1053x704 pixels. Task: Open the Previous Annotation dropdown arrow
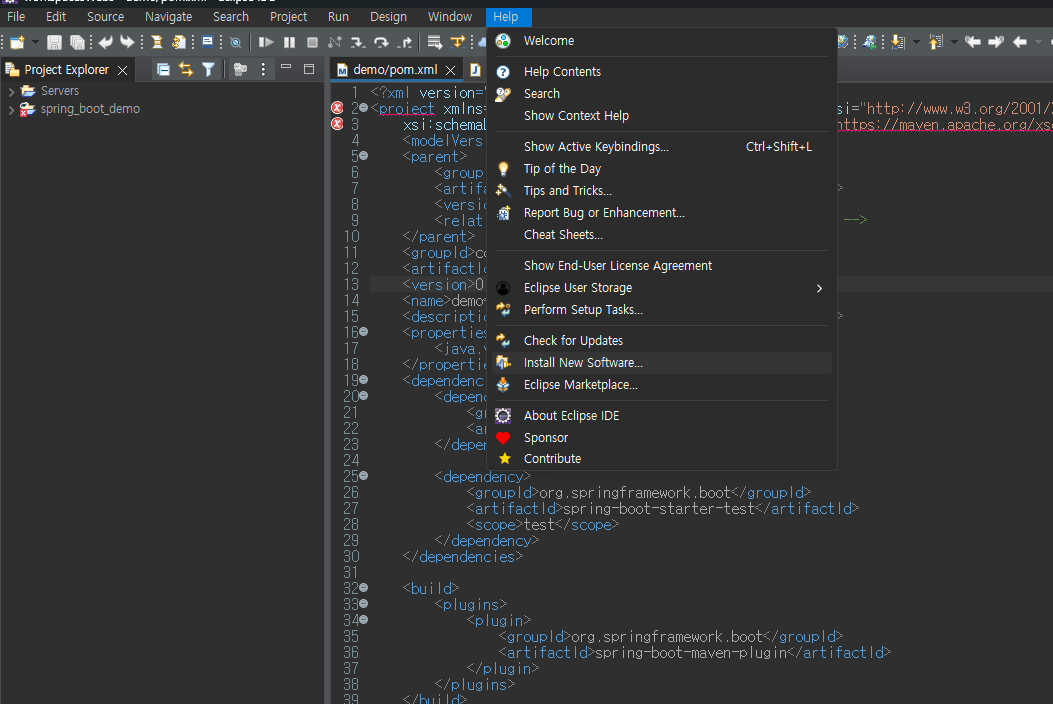coord(954,42)
